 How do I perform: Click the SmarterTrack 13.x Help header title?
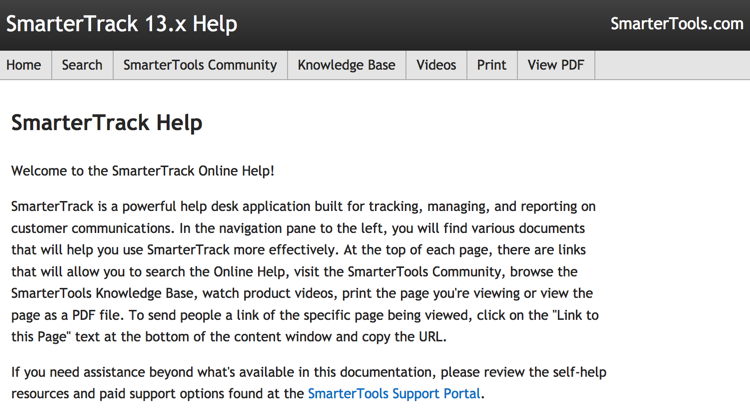[122, 24]
